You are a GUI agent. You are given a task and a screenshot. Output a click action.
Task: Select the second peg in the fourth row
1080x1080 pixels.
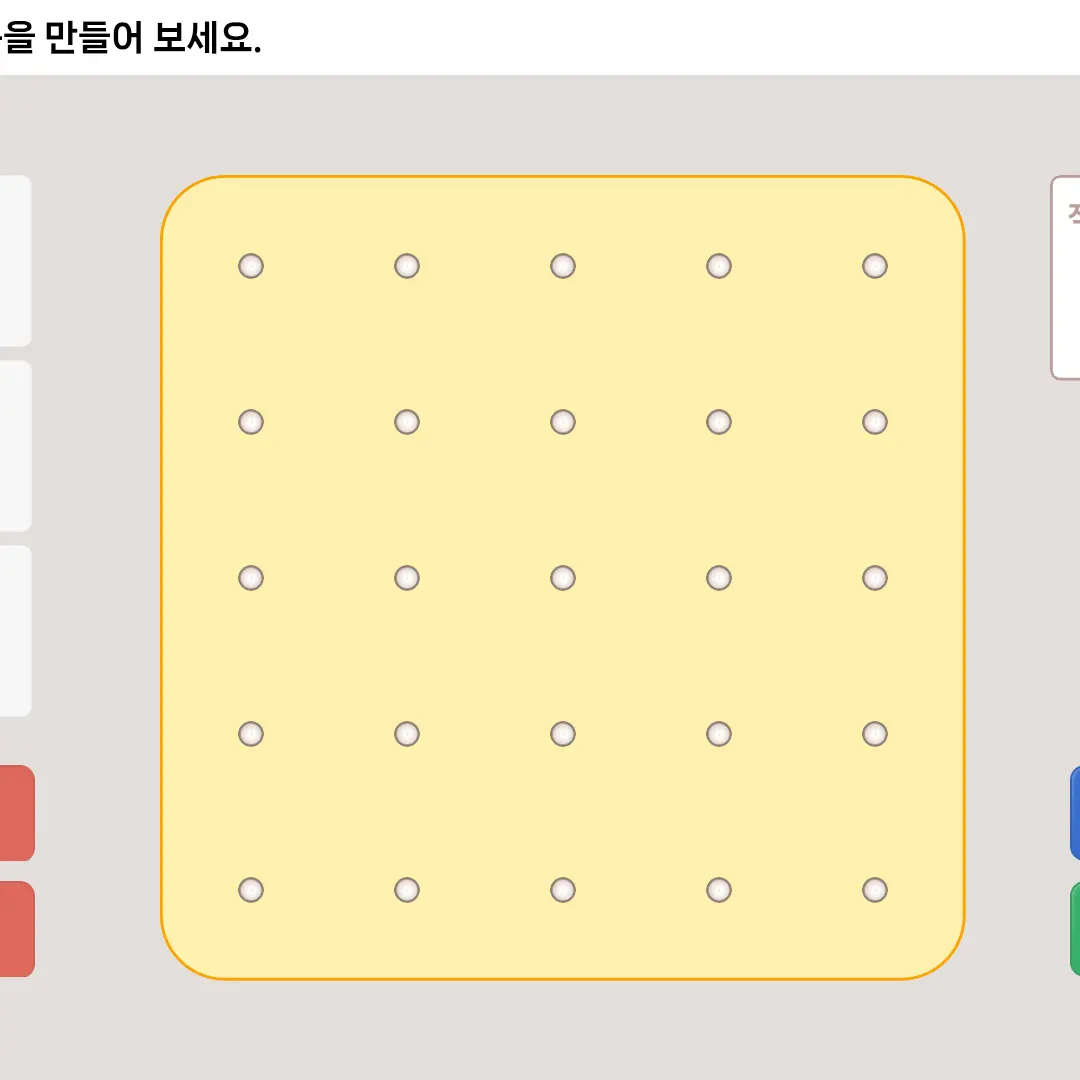[x=406, y=733]
